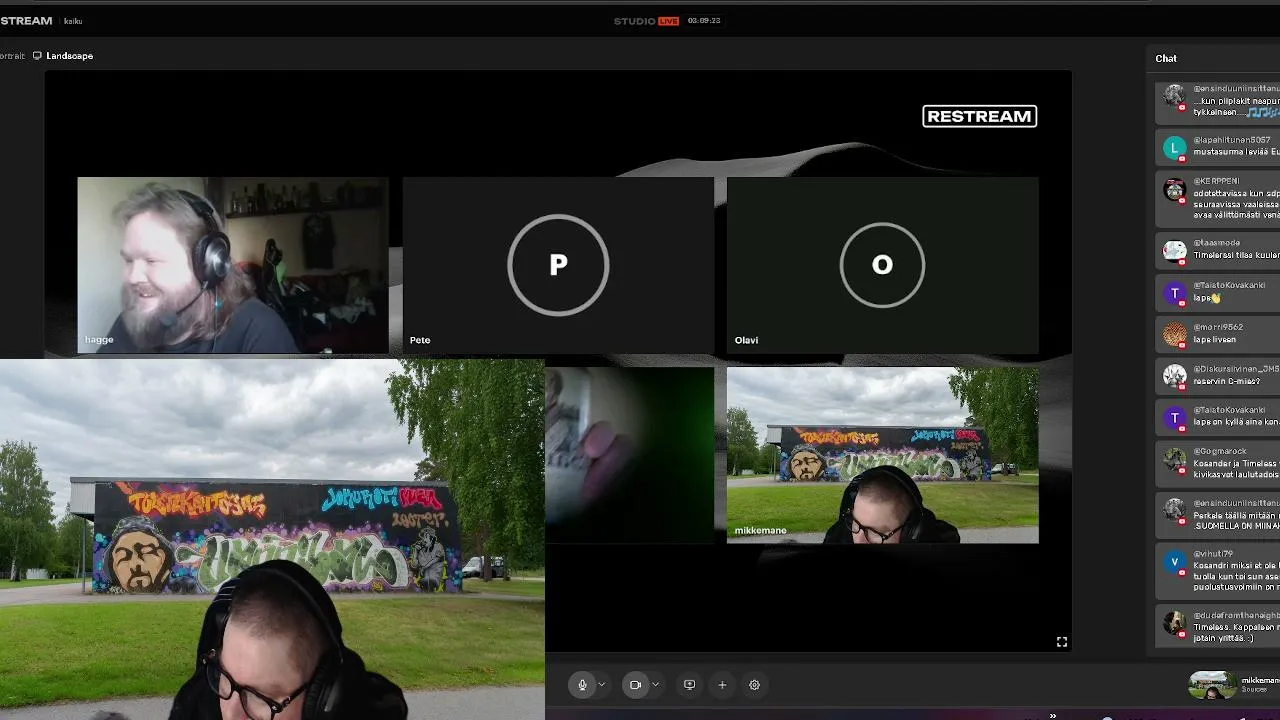The width and height of the screenshot is (1280, 720).
Task: Select hagge's video tile
Action: [233, 265]
